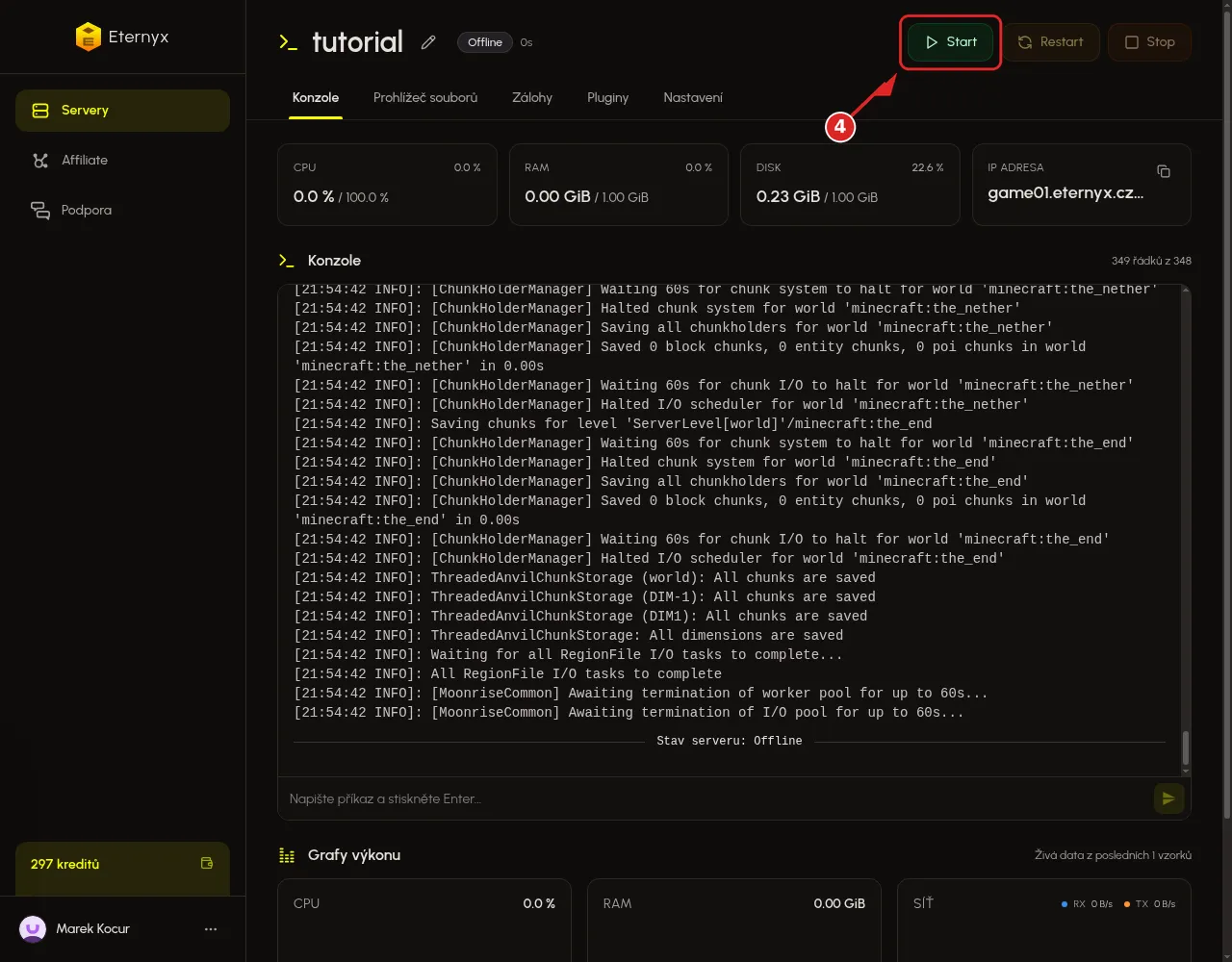Start the server
Viewport: 1232px width, 962px height.
(950, 42)
